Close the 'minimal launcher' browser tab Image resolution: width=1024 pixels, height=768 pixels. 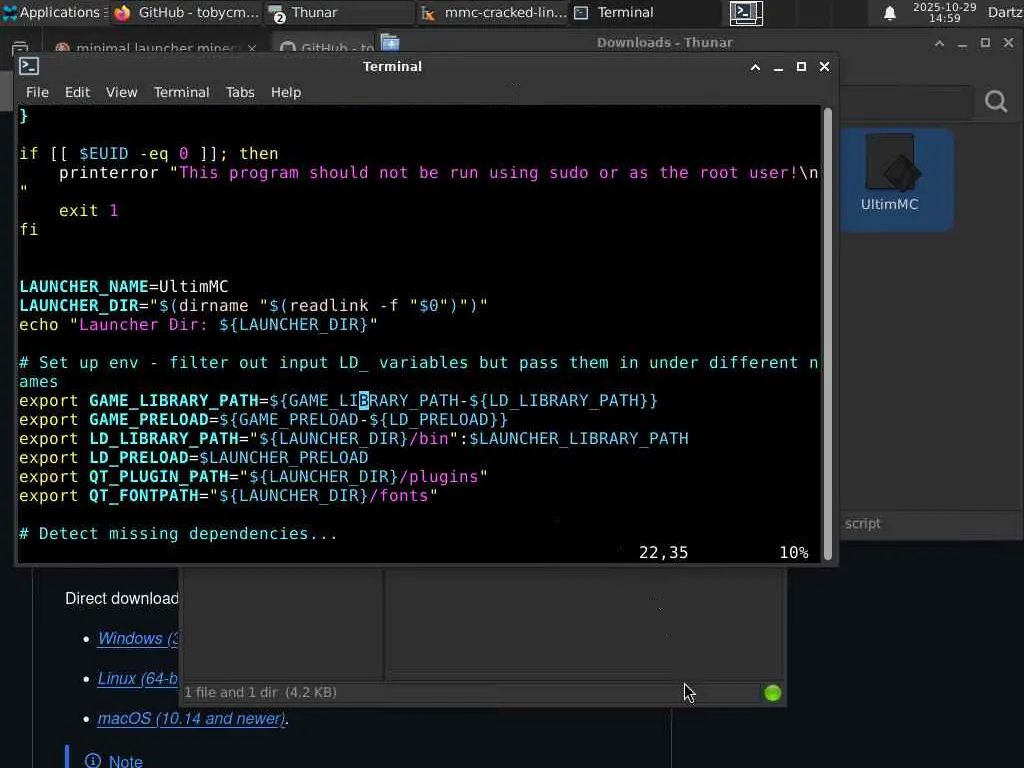[251, 48]
